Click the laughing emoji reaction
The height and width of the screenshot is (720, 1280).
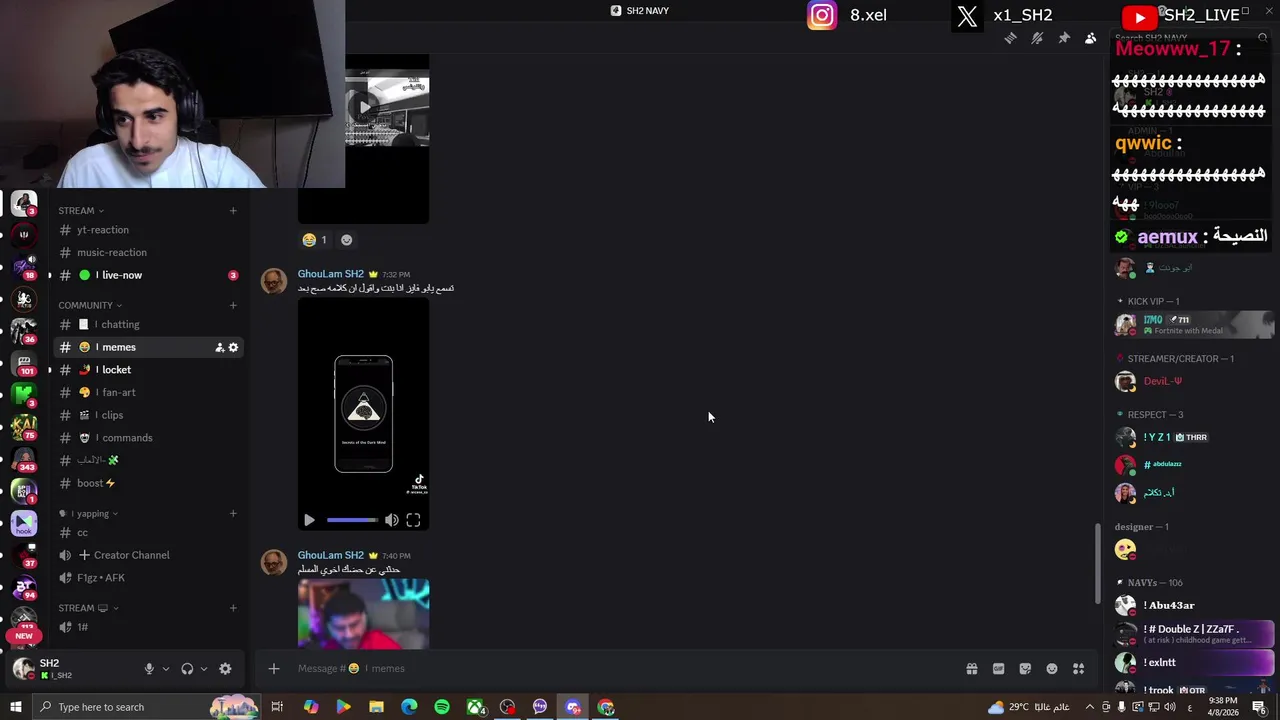point(315,240)
